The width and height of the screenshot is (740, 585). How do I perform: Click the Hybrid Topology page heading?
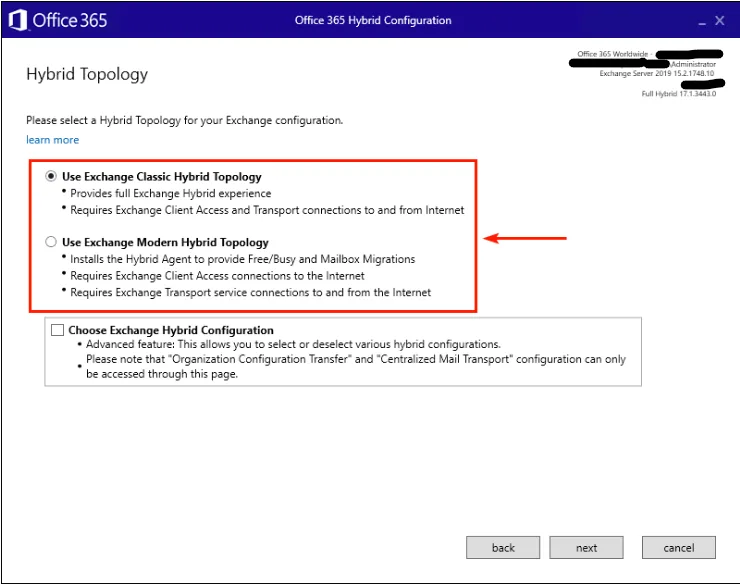[86, 75]
